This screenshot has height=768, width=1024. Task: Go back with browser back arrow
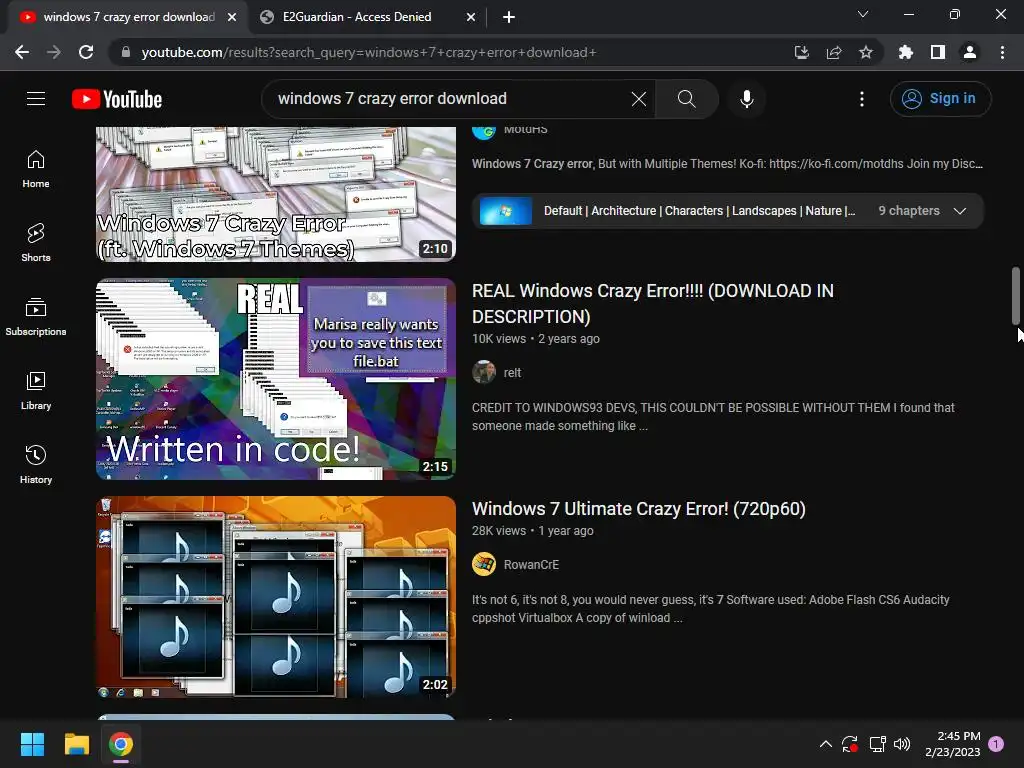(22, 52)
